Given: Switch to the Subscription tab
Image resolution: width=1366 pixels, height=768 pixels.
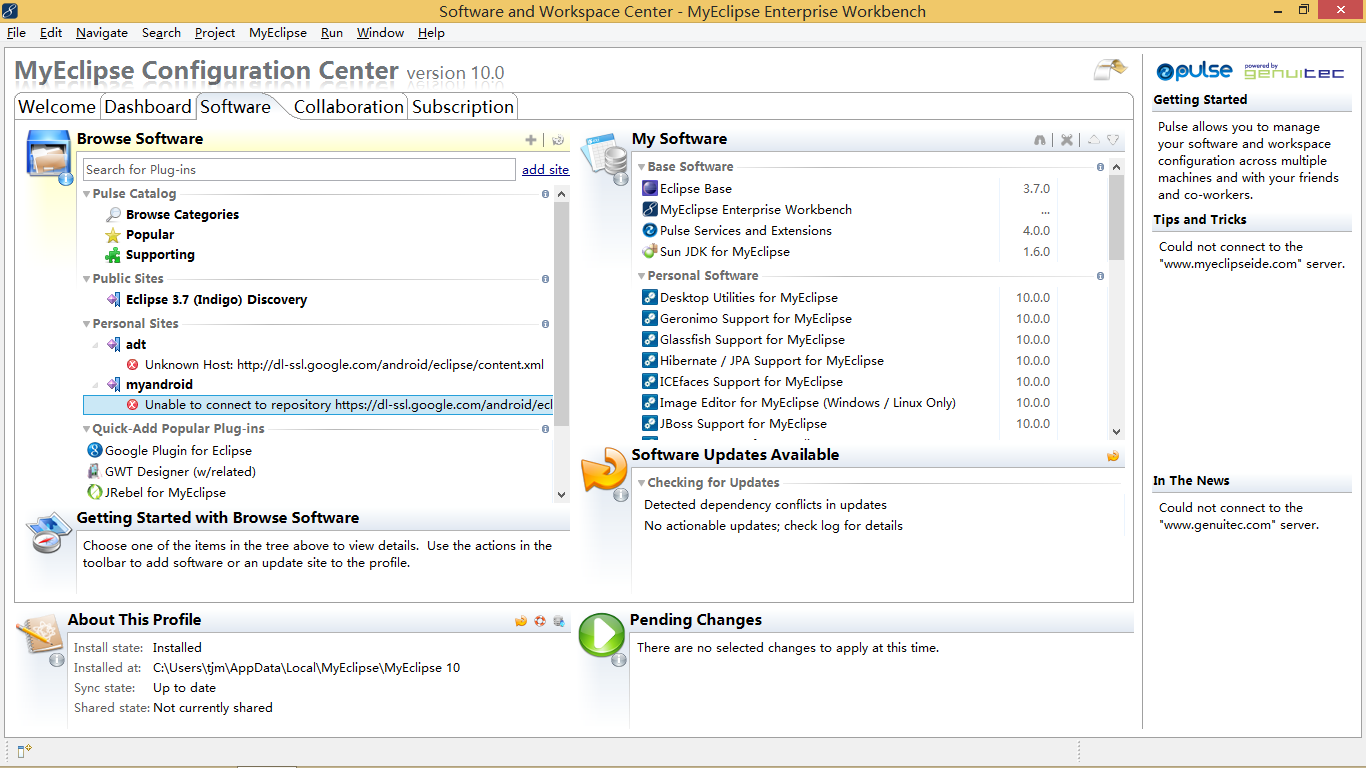Looking at the screenshot, I should tap(463, 107).
